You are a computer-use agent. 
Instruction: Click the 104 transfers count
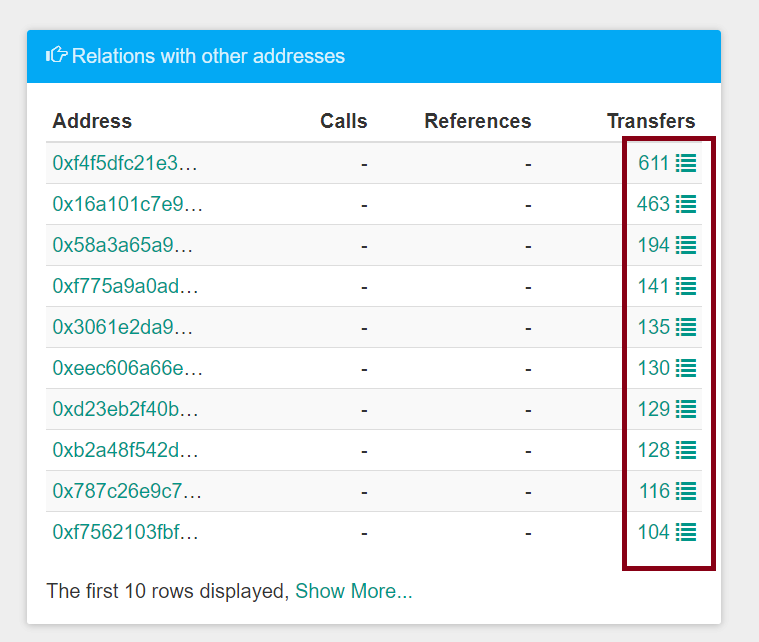point(653,532)
